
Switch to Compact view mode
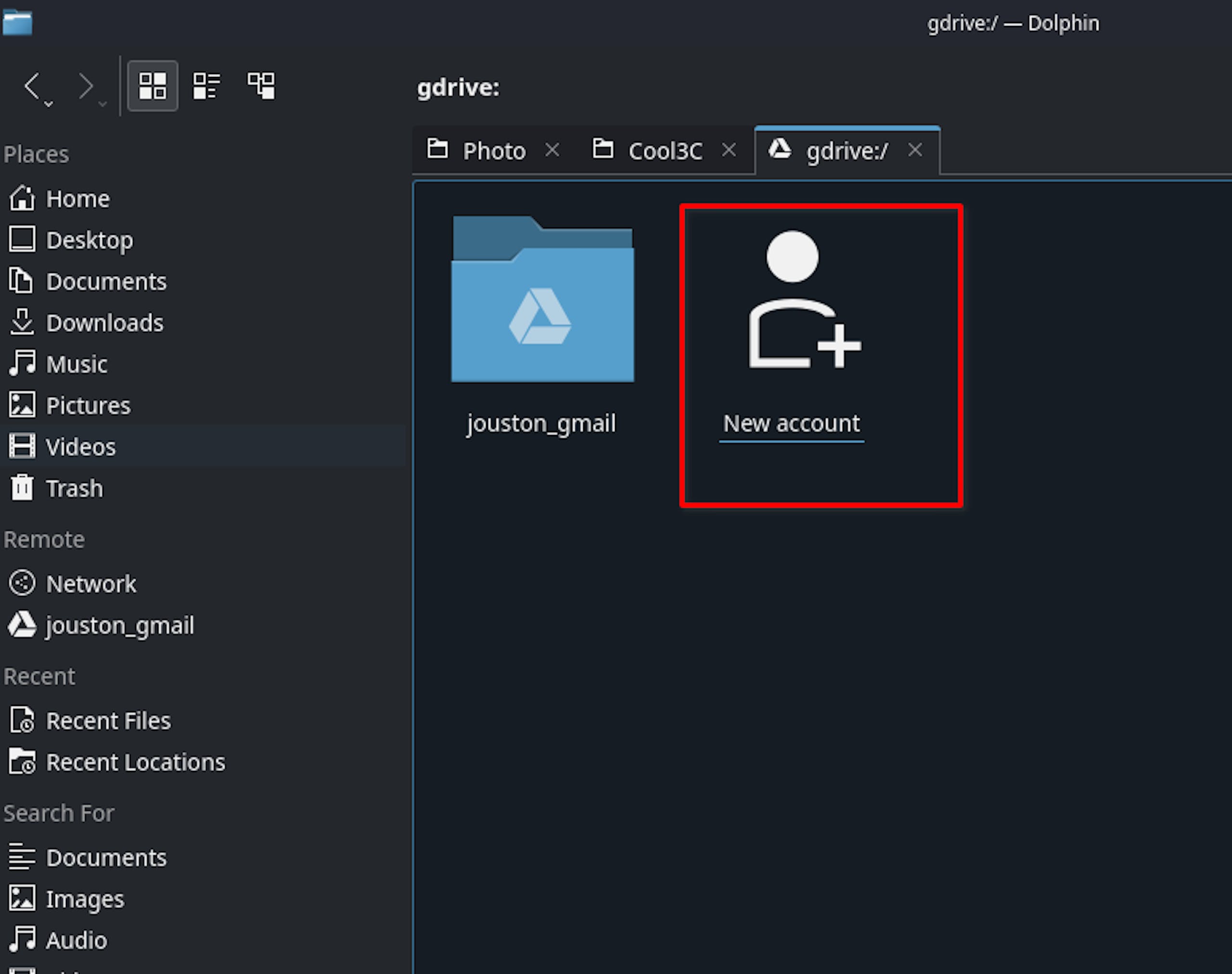pos(206,86)
